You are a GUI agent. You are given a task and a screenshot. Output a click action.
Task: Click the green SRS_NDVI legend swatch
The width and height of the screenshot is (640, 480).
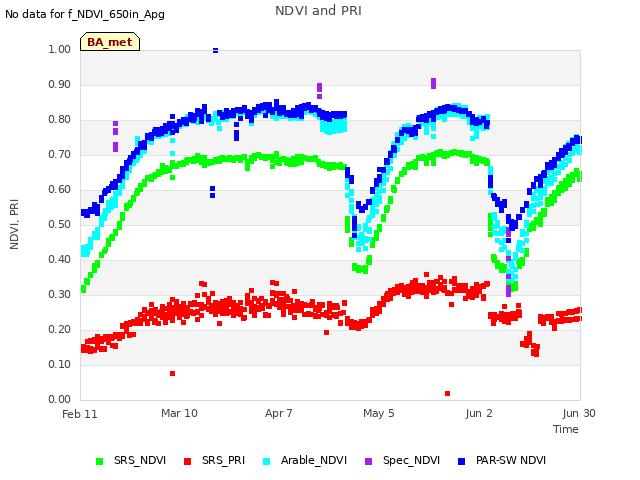(99, 461)
